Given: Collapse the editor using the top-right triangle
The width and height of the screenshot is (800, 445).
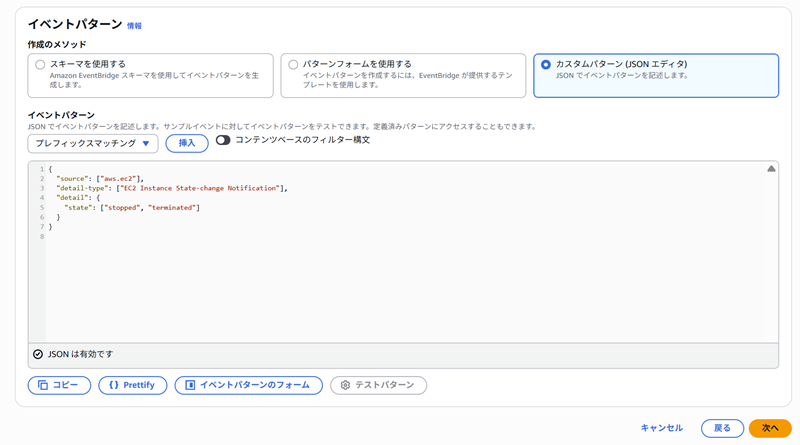Looking at the screenshot, I should point(771,169).
